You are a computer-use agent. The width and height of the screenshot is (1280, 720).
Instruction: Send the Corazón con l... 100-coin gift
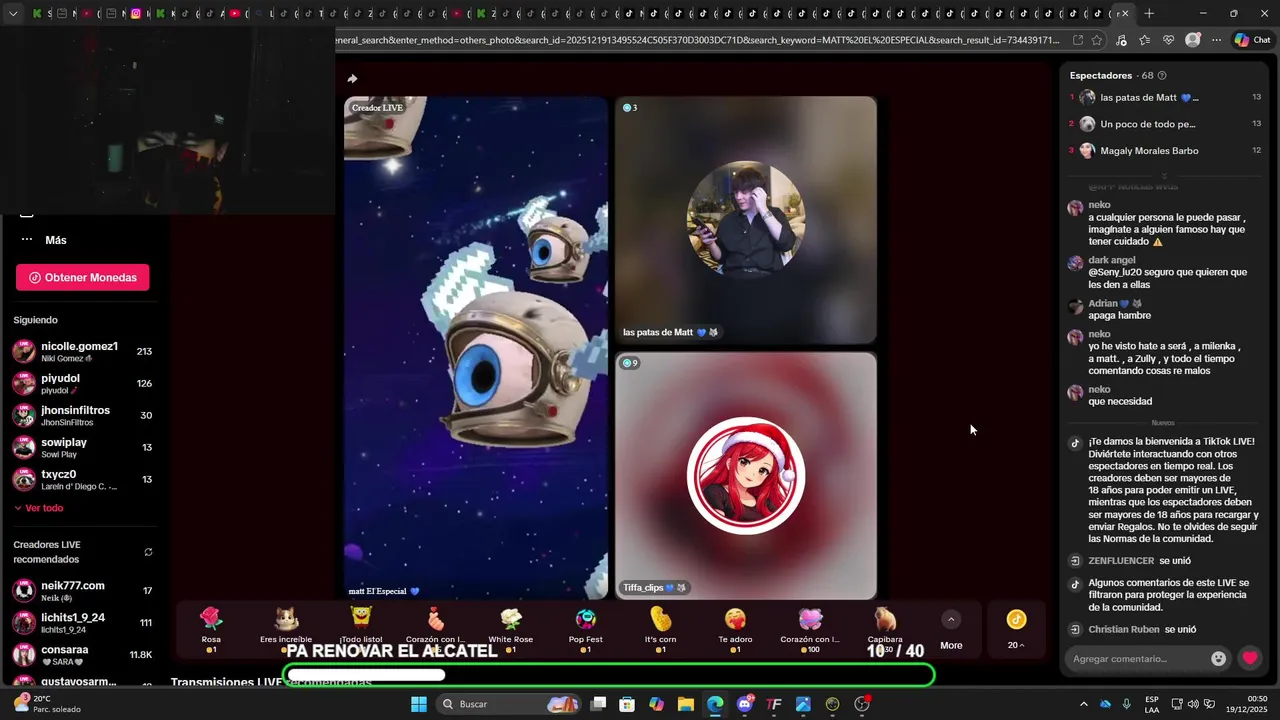coord(810,629)
